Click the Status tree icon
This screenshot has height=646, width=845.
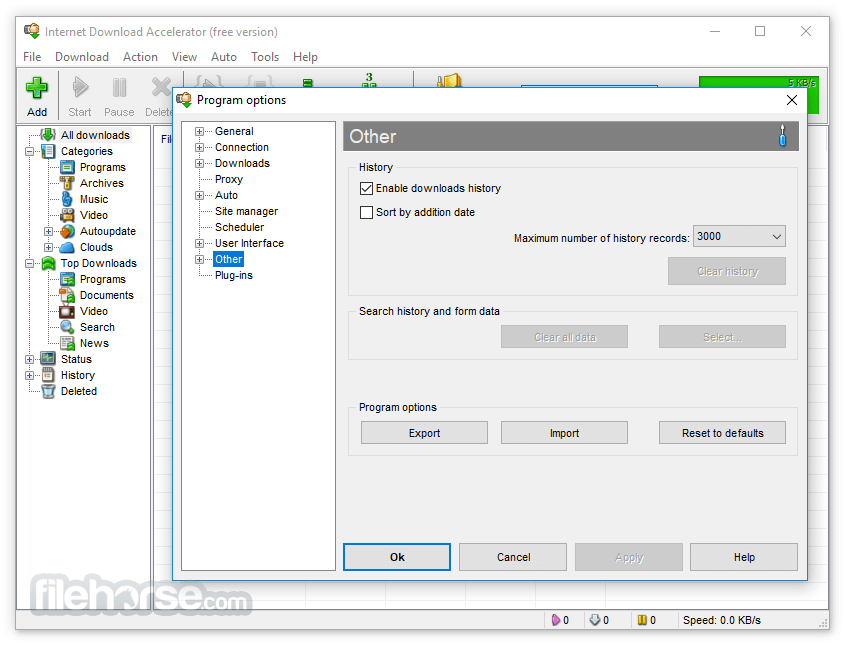coord(48,359)
